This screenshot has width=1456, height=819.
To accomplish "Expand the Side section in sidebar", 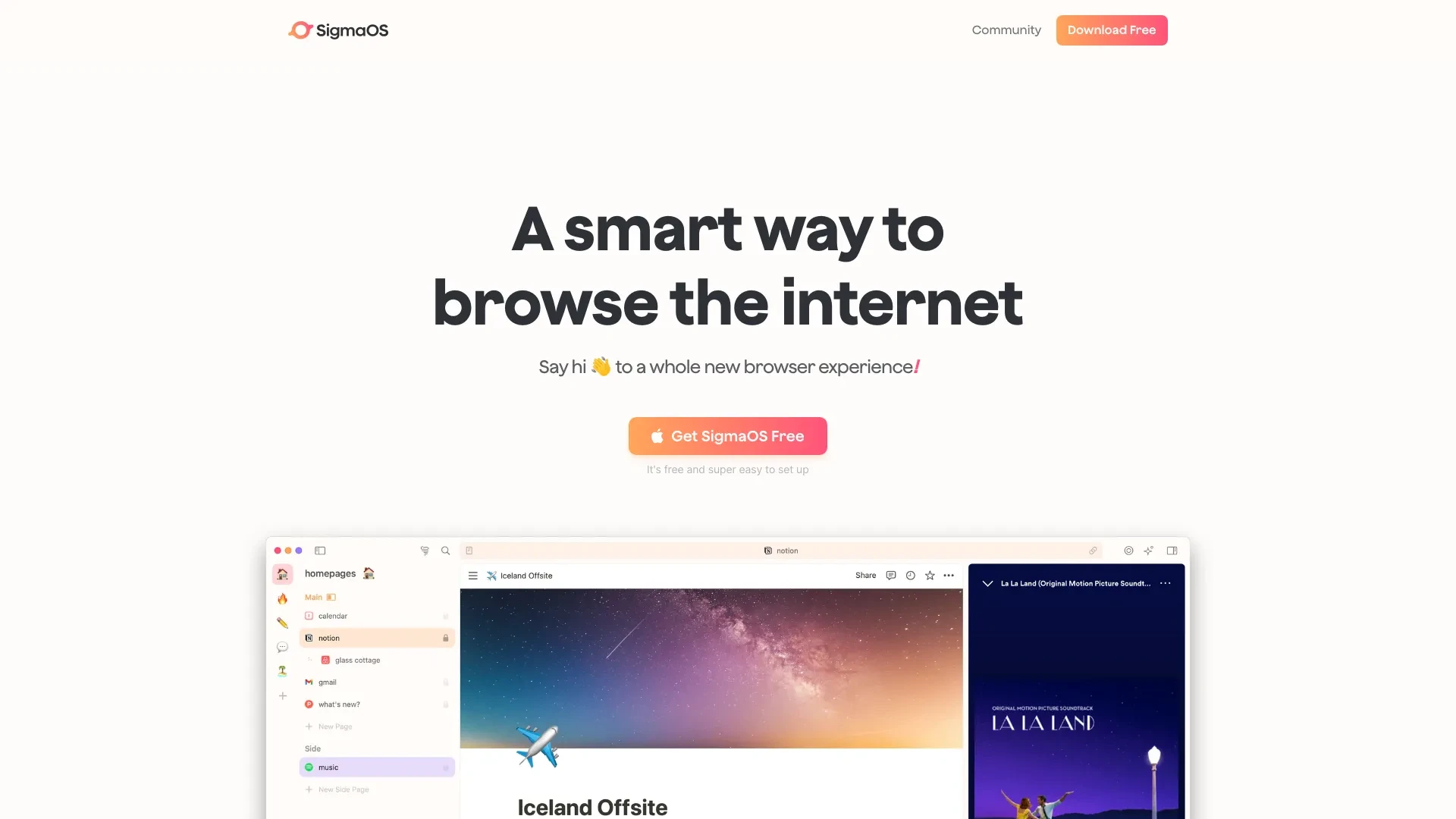I will [312, 748].
